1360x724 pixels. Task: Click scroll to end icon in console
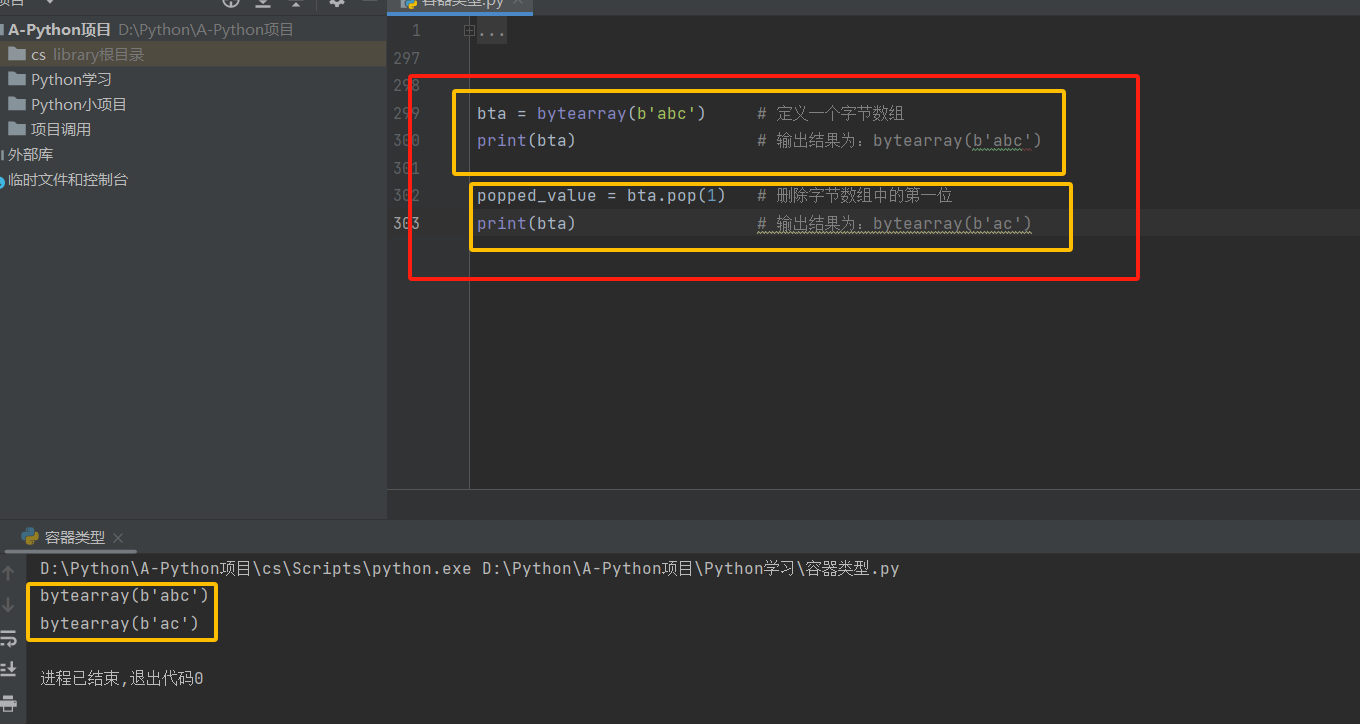9,669
